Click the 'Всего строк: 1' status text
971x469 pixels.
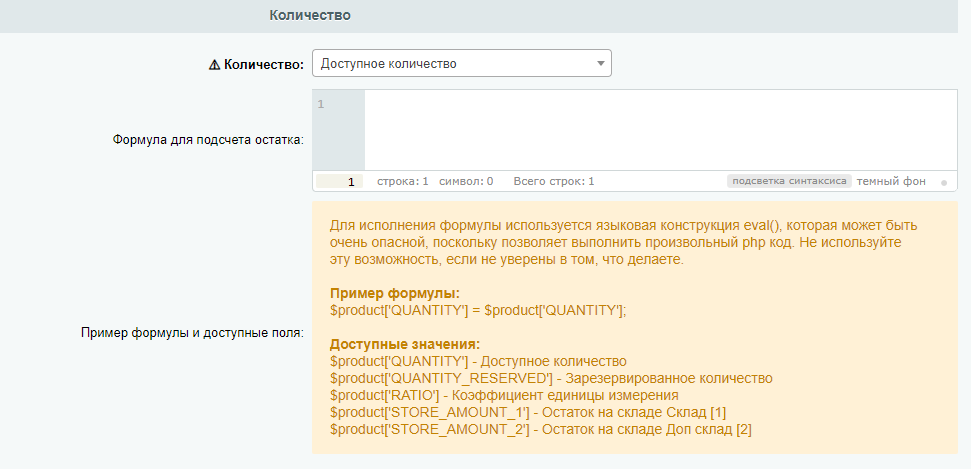pos(554,182)
